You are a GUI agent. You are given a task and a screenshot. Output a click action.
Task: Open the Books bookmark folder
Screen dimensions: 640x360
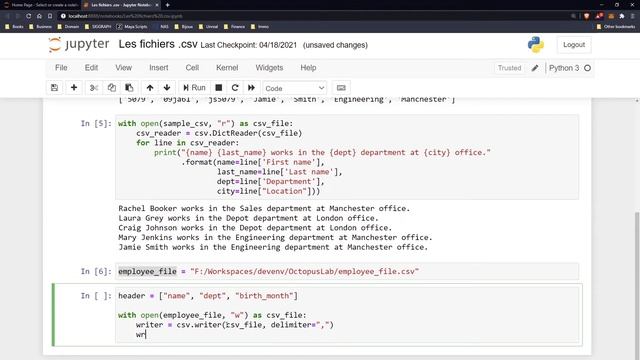click(x=14, y=27)
